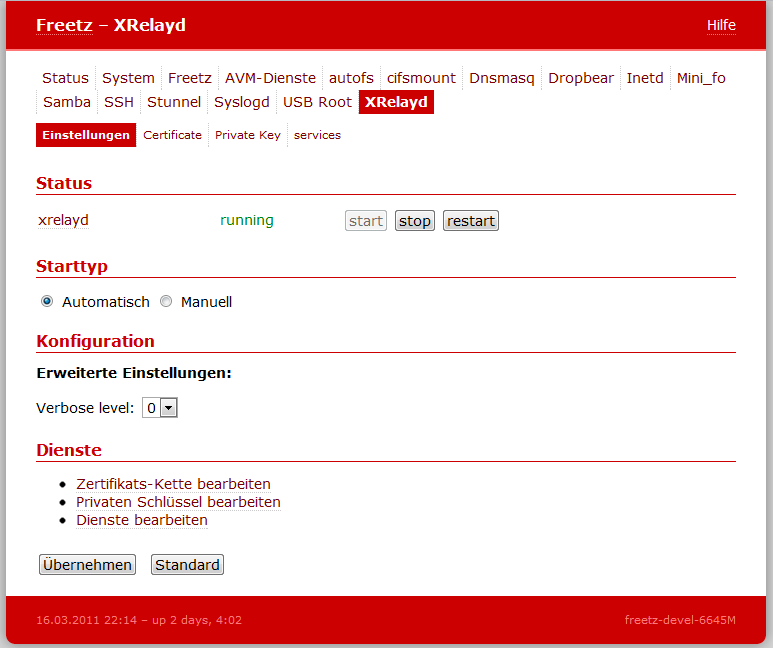The height and width of the screenshot is (648, 773).
Task: Open the cifsmount package page
Action: click(421, 78)
